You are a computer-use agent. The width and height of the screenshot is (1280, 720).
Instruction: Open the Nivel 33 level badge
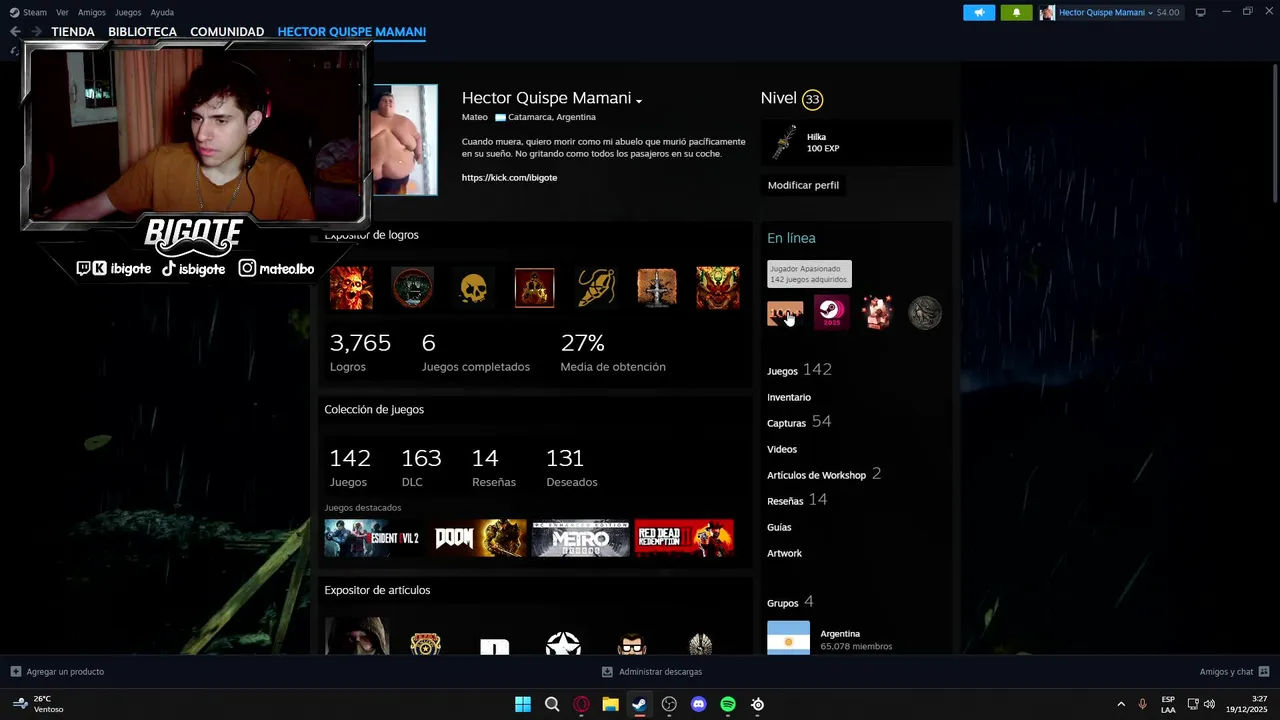click(x=812, y=99)
